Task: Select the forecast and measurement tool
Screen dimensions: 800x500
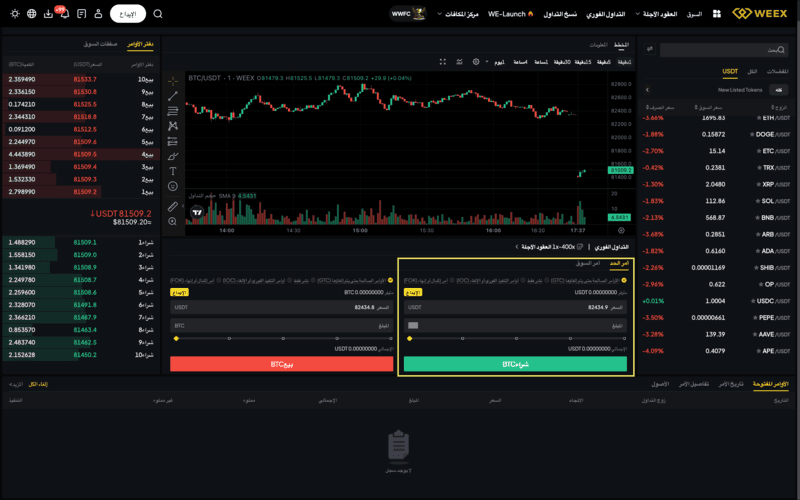Action: click(x=173, y=141)
